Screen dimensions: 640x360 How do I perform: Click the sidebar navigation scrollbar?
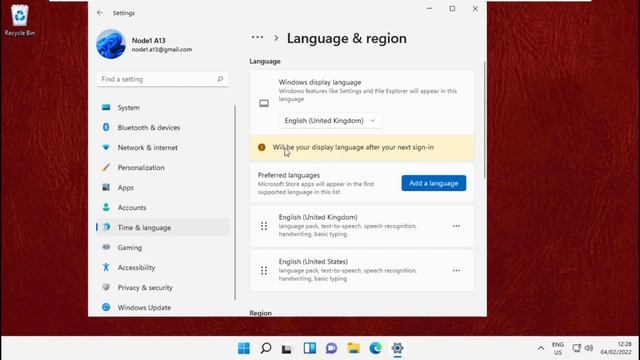click(x=235, y=202)
